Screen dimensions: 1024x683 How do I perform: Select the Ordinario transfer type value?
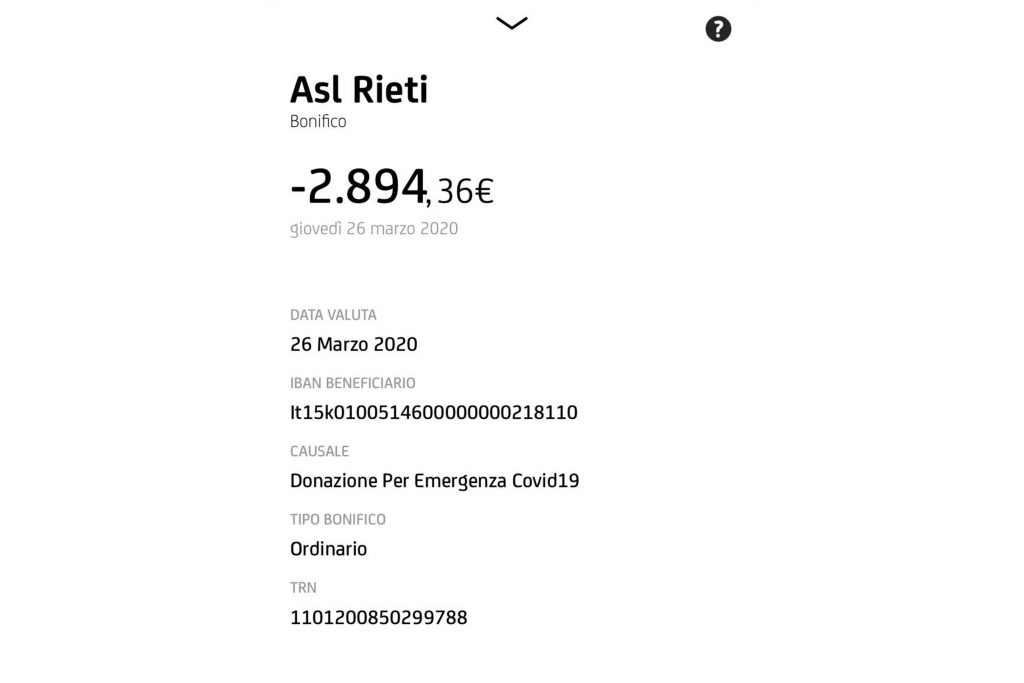coord(328,549)
